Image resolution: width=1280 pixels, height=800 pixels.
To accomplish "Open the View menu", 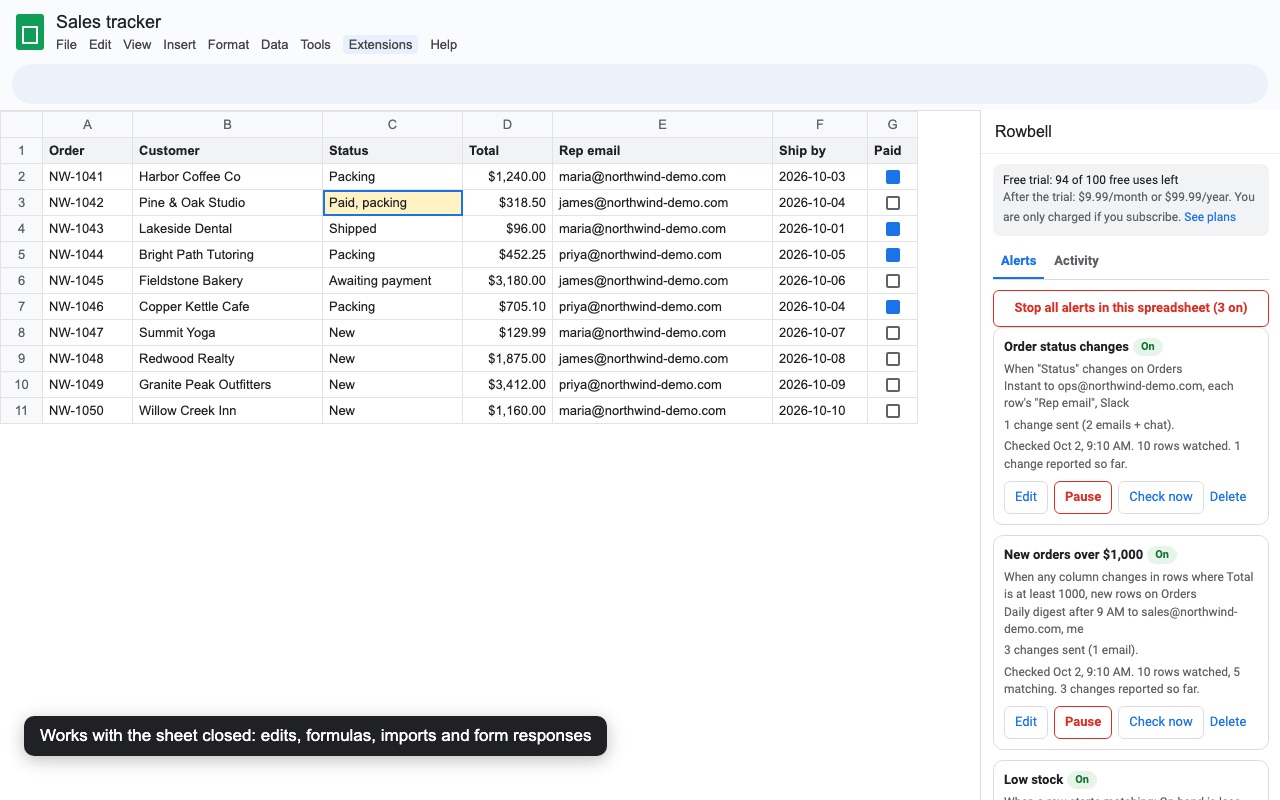I will tap(137, 45).
